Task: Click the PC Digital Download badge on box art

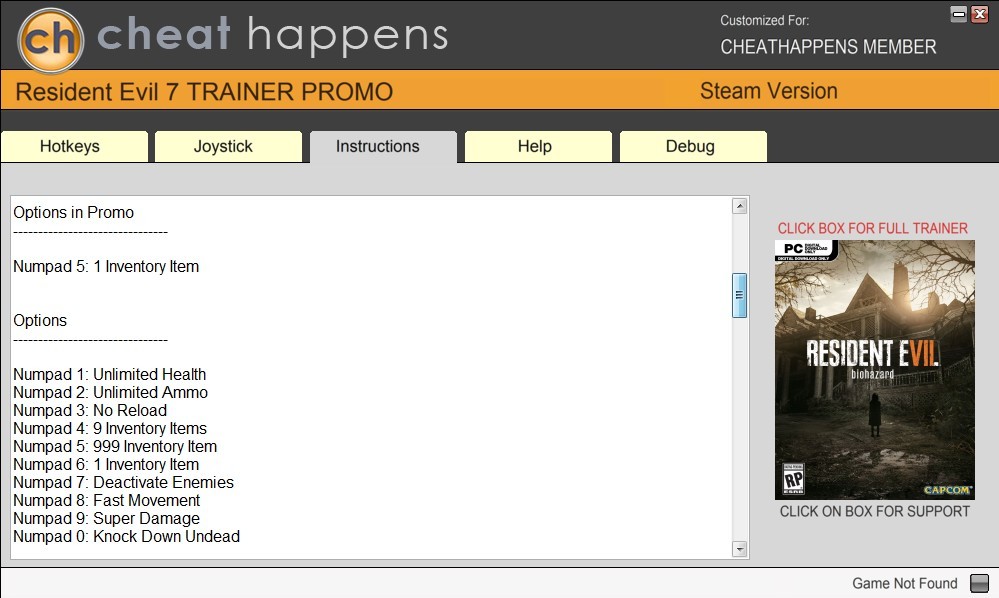Action: 805,251
